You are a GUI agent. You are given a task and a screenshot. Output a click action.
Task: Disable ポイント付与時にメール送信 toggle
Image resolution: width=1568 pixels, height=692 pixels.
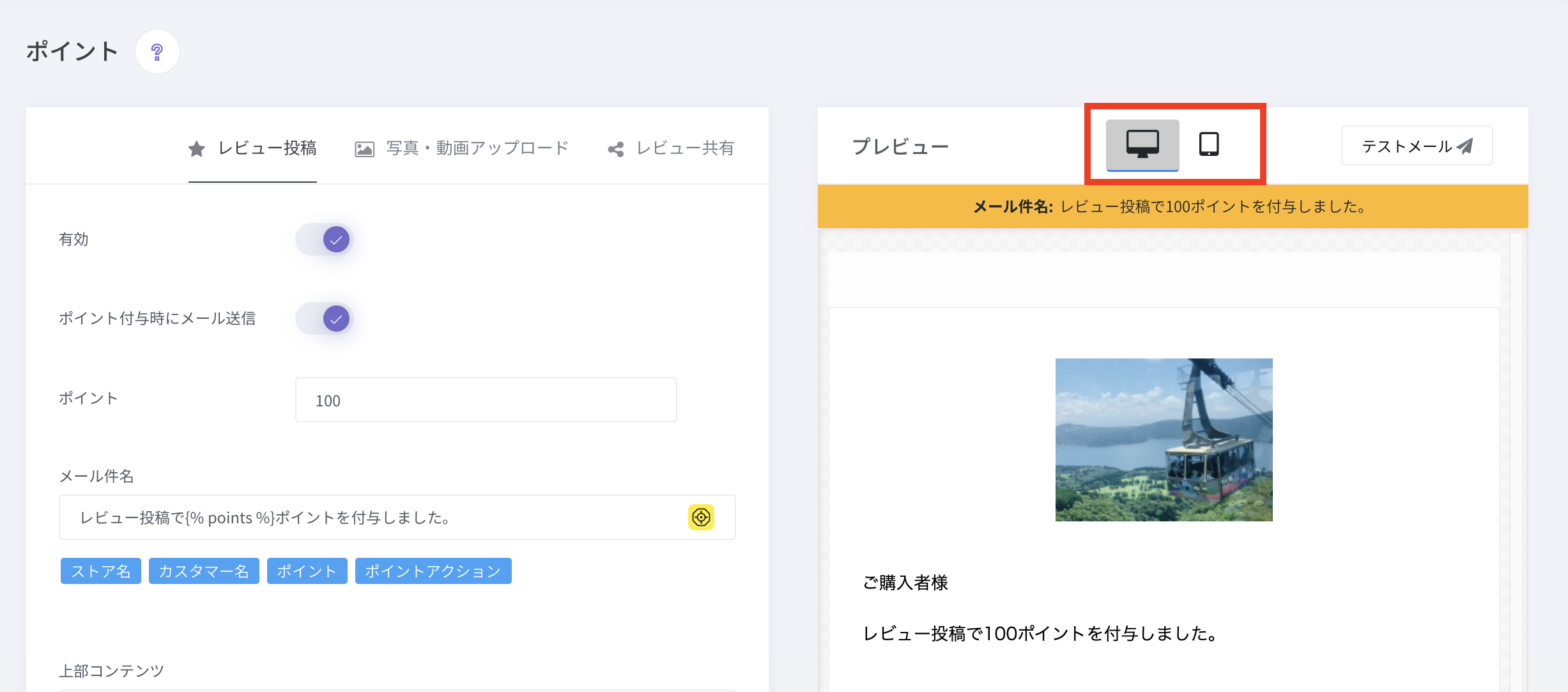coord(325,319)
